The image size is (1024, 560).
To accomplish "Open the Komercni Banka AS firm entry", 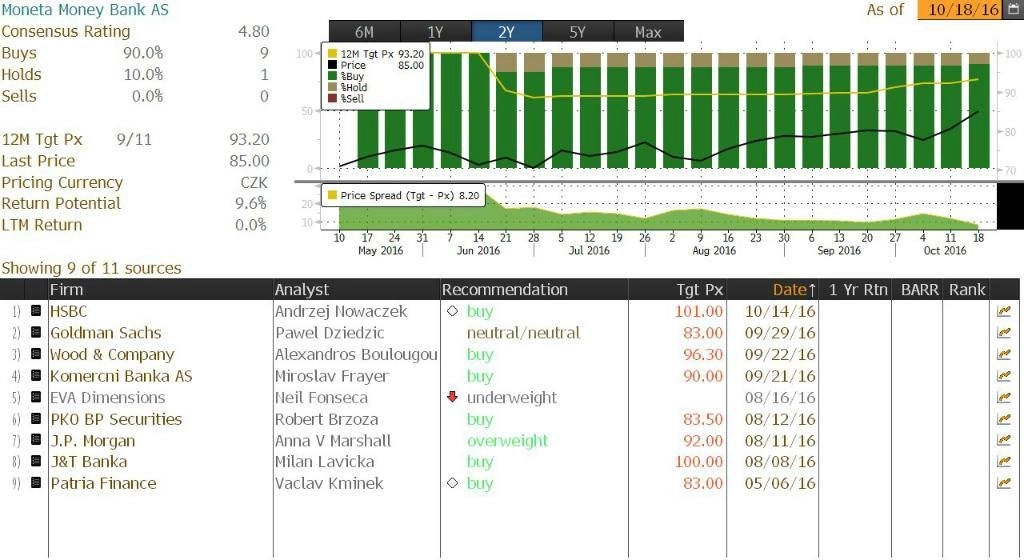I will click(121, 376).
